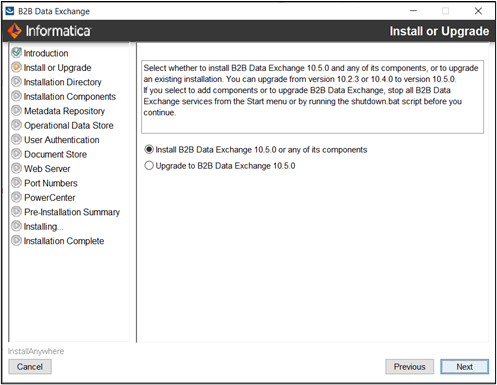
Task: Click the User Authentication step icon
Action: click(x=16, y=139)
